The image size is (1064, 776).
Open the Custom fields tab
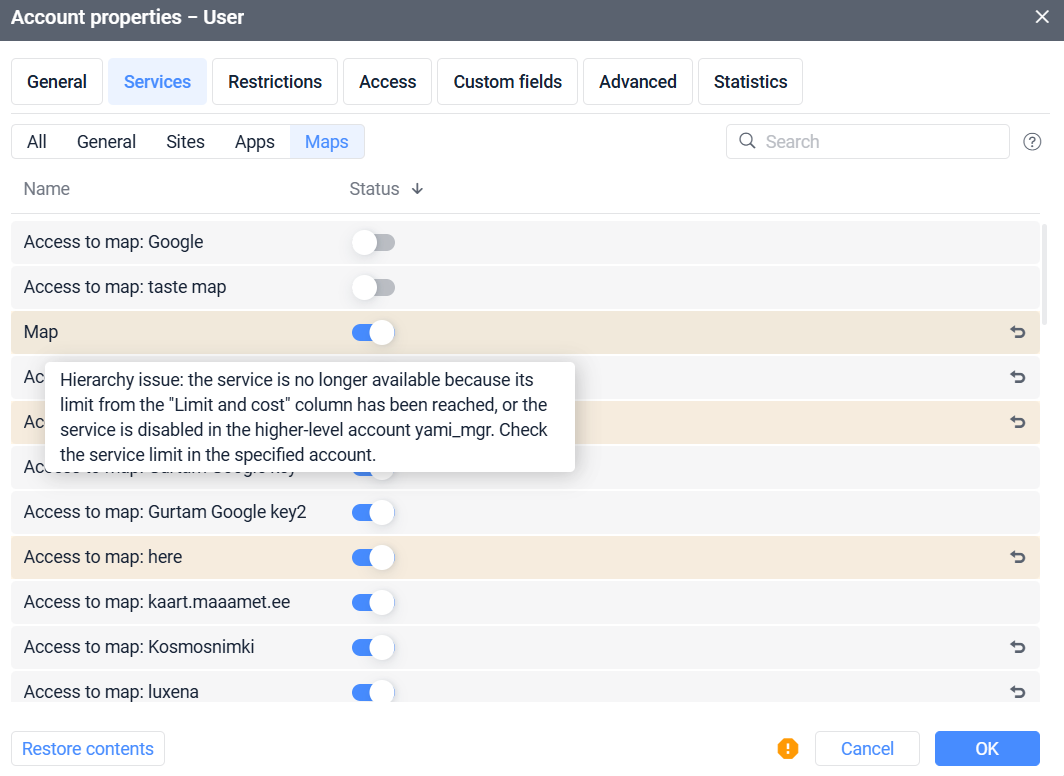click(x=507, y=82)
